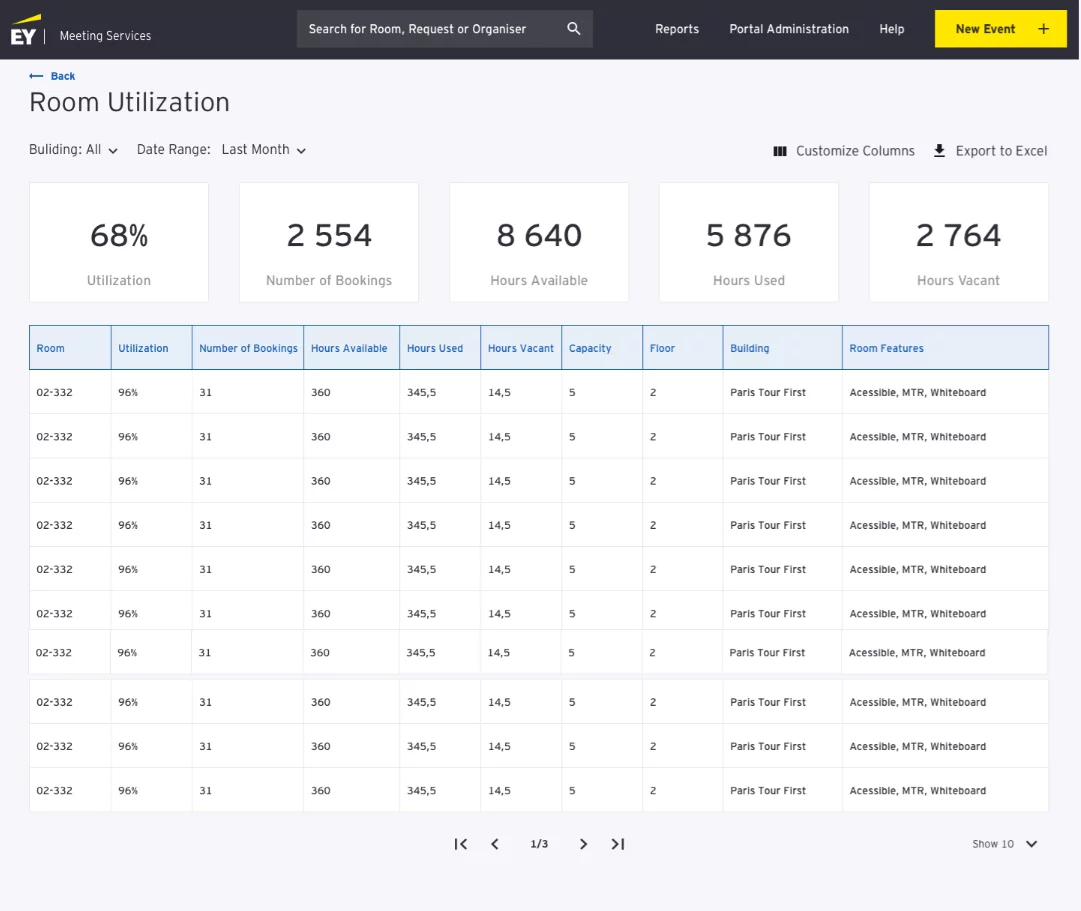Go to next page with the right chevron
The height and width of the screenshot is (911, 1081).
[x=583, y=844]
